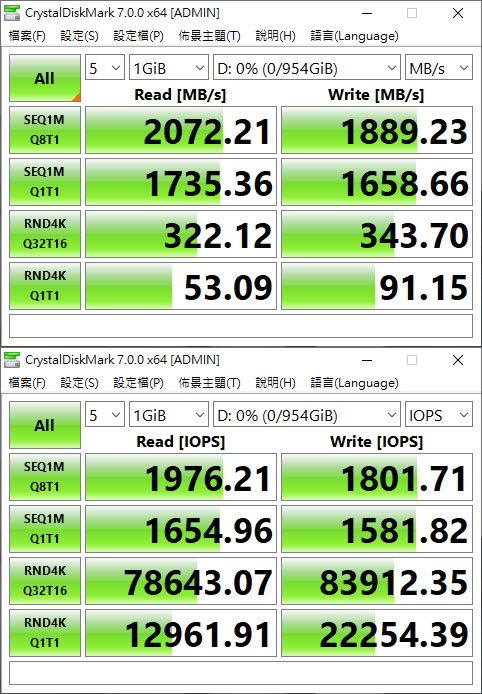Open 設定檔(P) menu in top window

coord(139,36)
